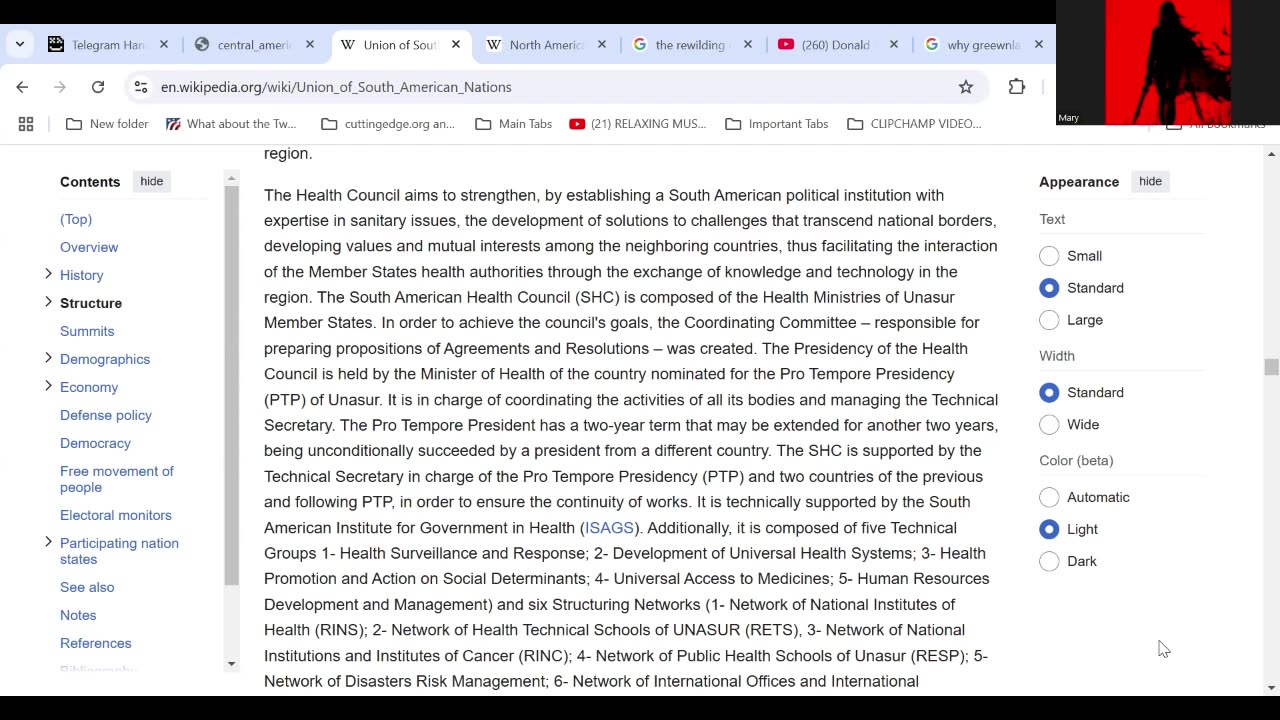Screen dimensions: 1280x720
Task: Open the CLIPCHAMP VIDEO bookmark folder
Action: click(914, 124)
